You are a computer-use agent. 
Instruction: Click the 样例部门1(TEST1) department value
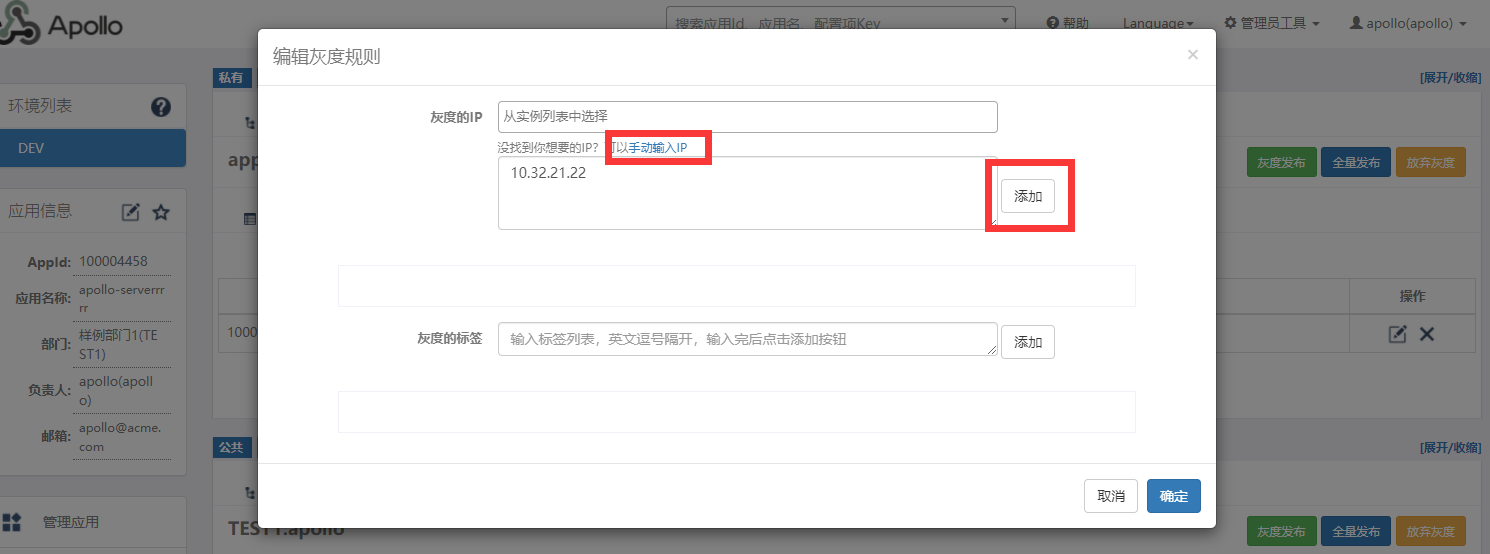tap(118, 344)
